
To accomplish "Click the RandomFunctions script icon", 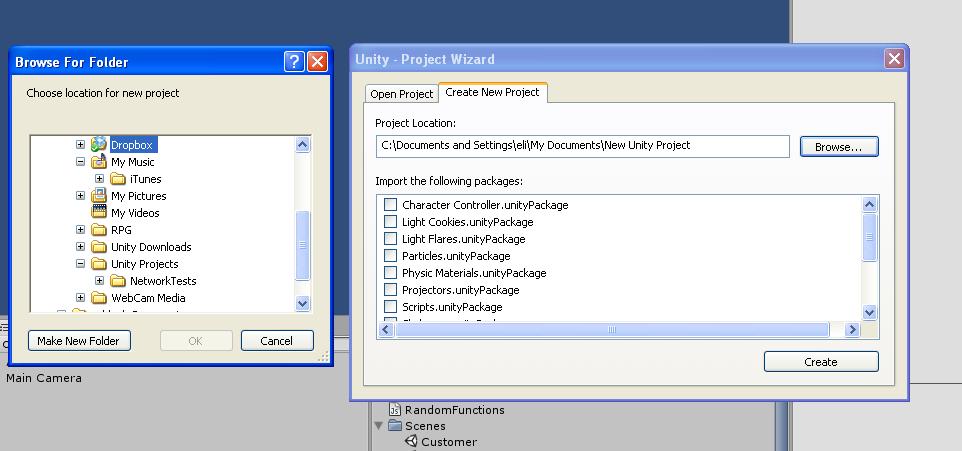I will click(395, 409).
